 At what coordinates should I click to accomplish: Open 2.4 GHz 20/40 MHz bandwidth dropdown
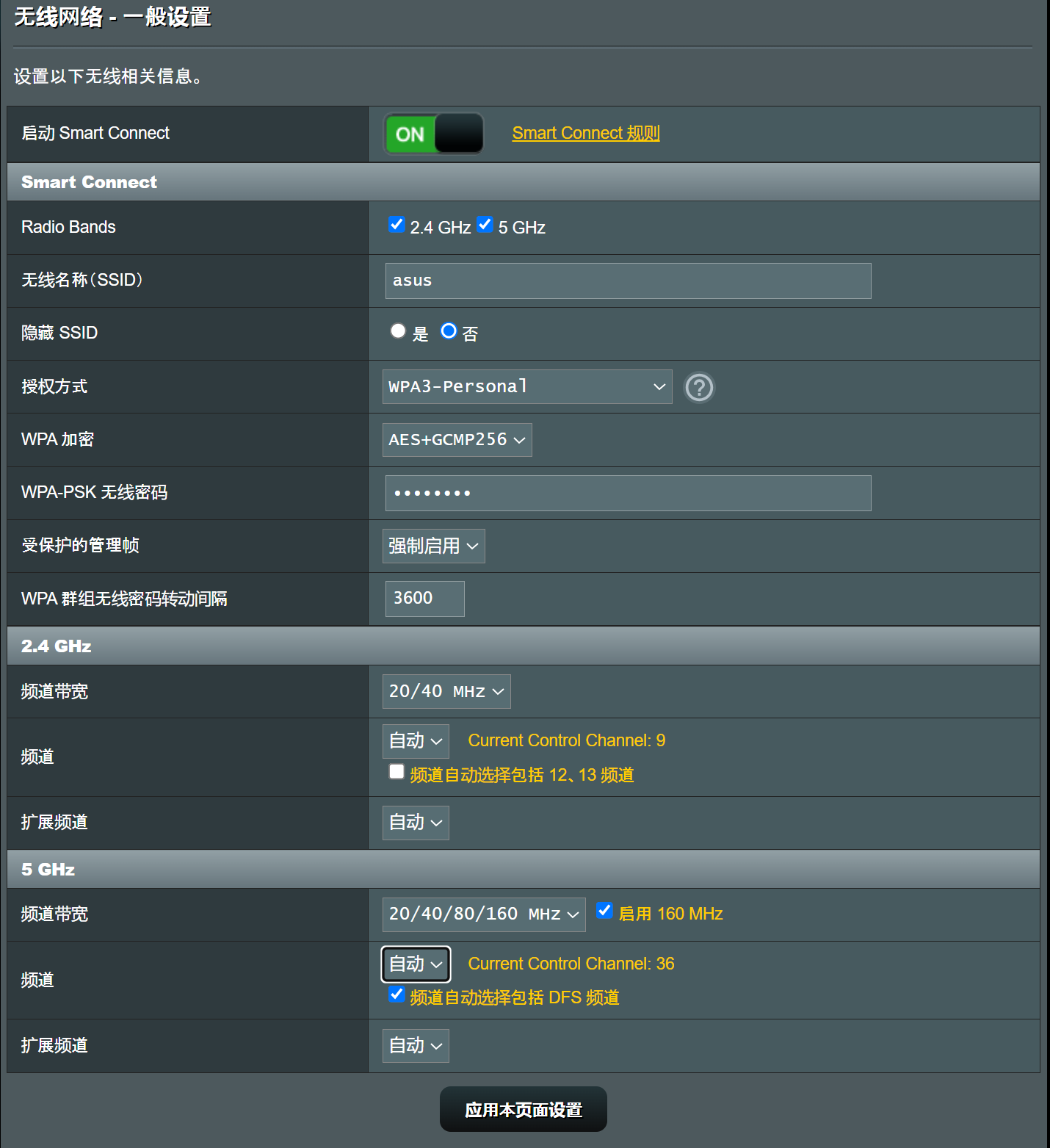click(446, 692)
